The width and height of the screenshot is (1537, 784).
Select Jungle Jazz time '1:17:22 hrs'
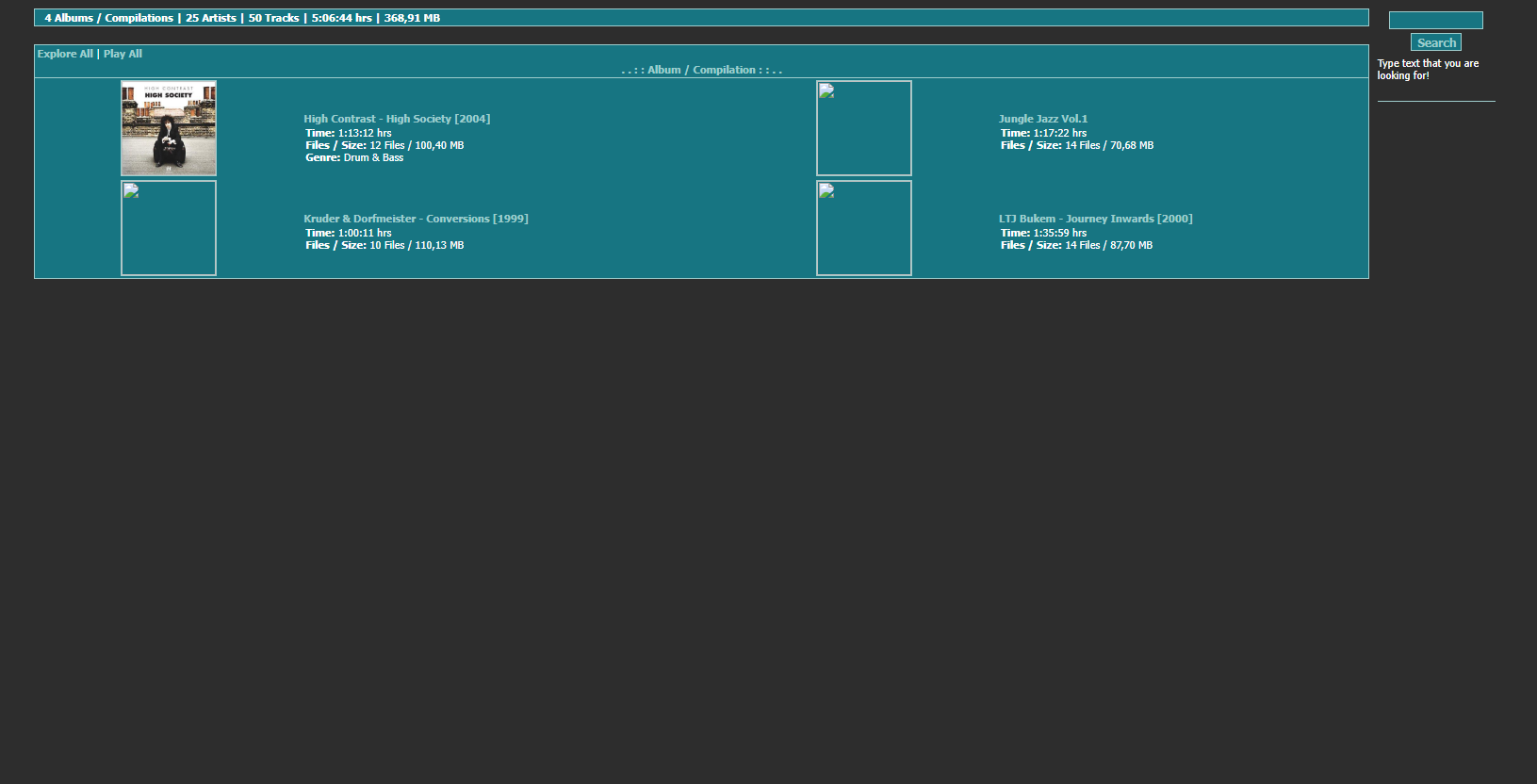[1060, 133]
